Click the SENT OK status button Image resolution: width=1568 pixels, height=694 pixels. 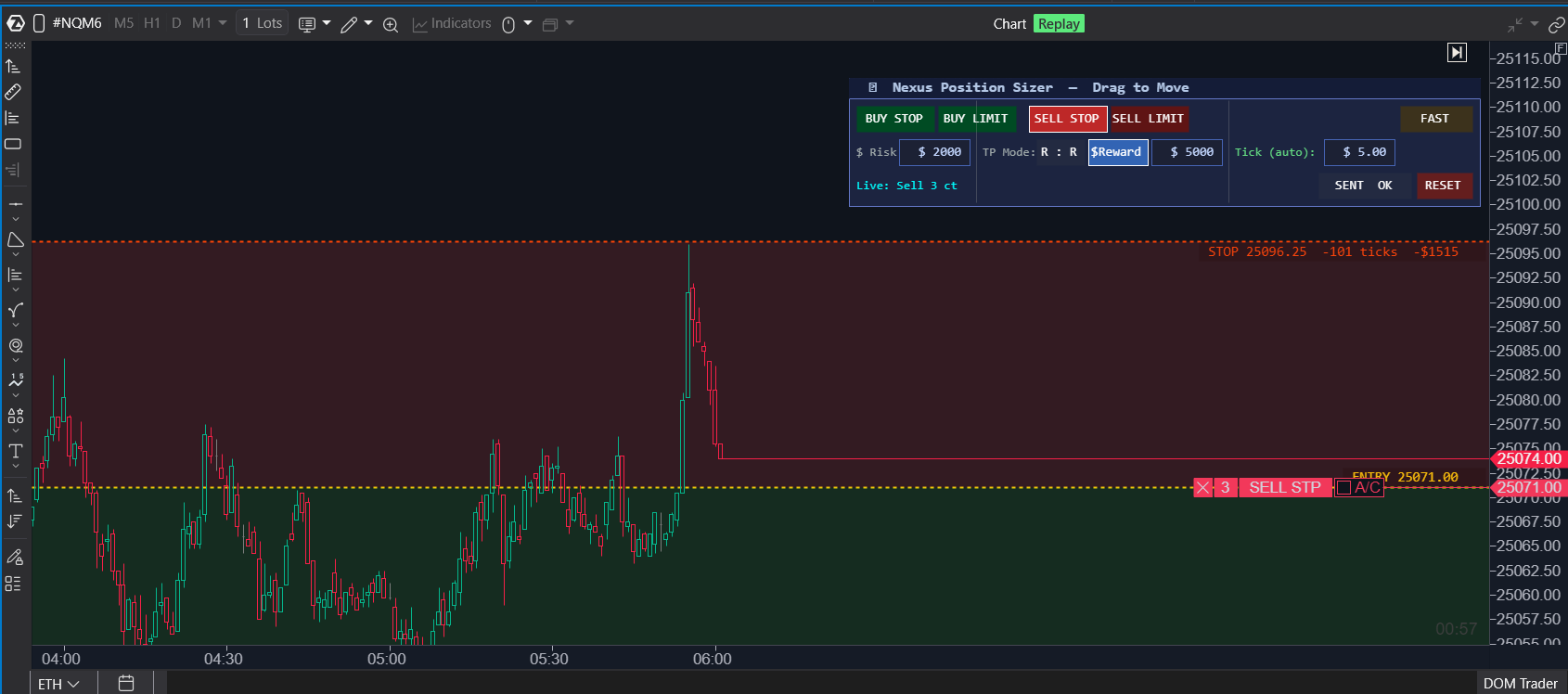coord(1364,186)
